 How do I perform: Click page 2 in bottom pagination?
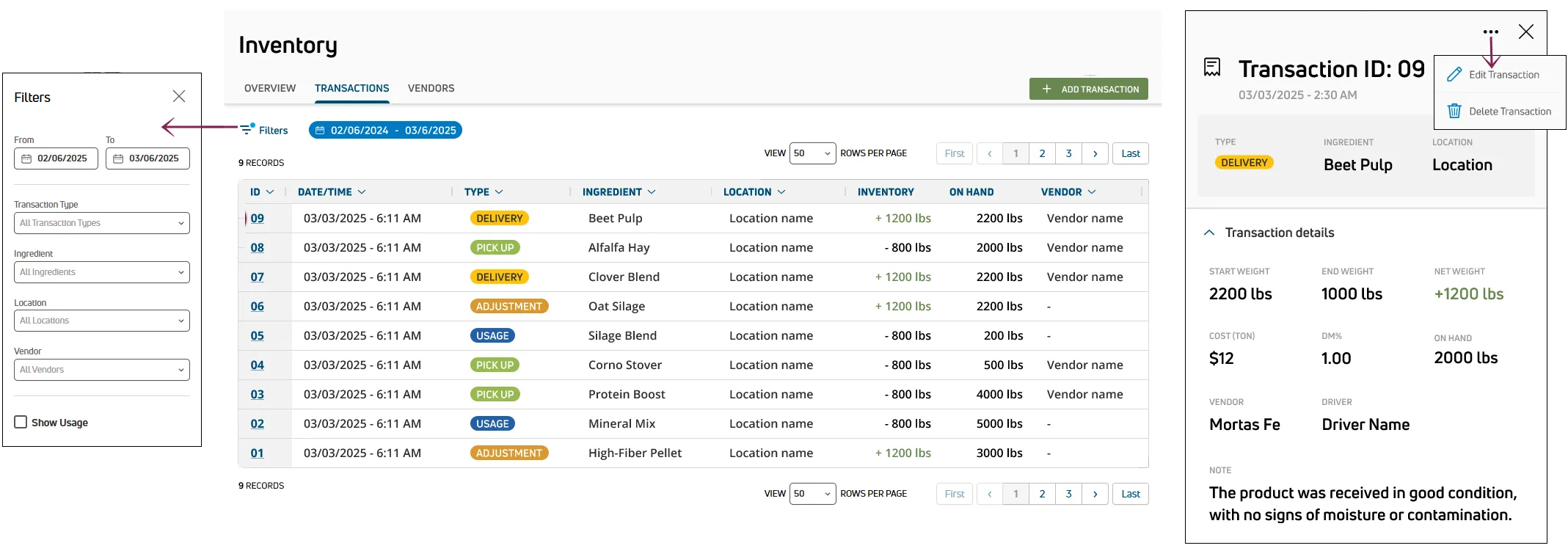click(1043, 494)
